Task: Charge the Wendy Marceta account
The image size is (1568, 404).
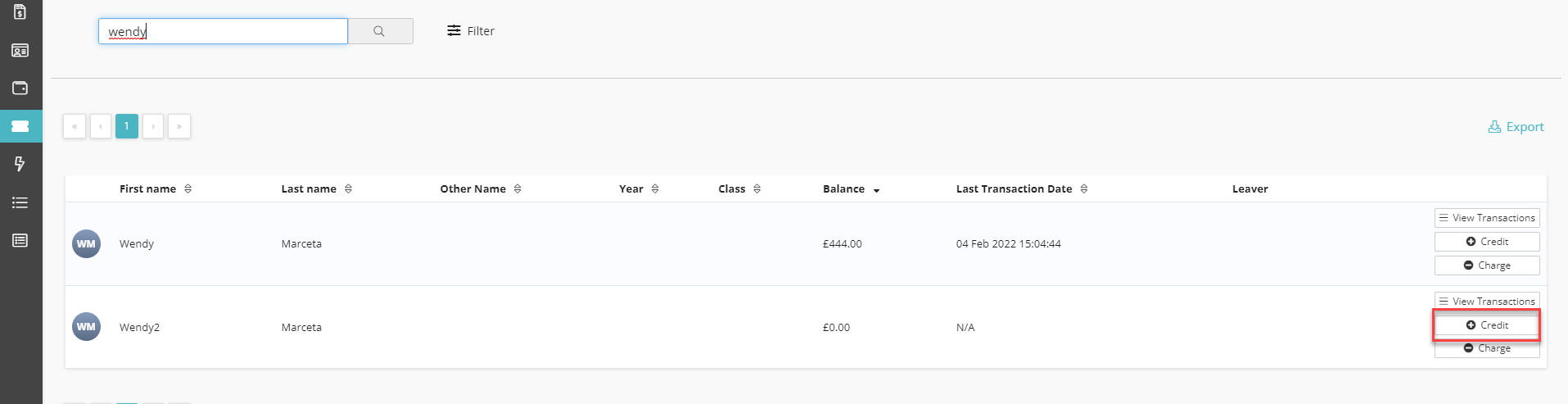Action: pos(1486,266)
